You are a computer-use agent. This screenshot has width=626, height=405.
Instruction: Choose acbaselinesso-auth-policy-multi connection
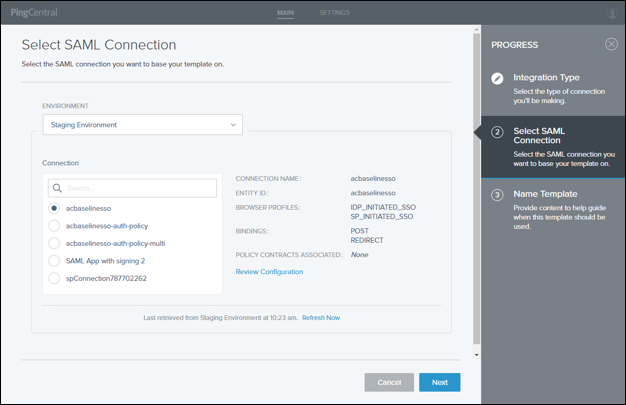click(x=54, y=243)
